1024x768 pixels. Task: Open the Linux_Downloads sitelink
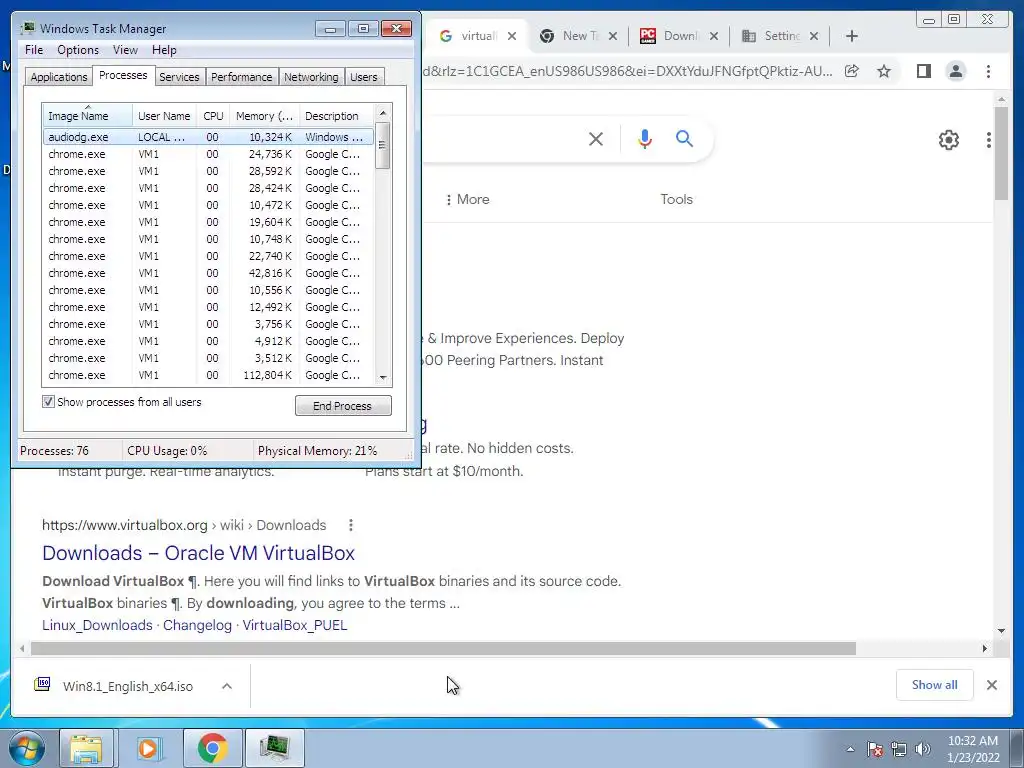point(97,625)
